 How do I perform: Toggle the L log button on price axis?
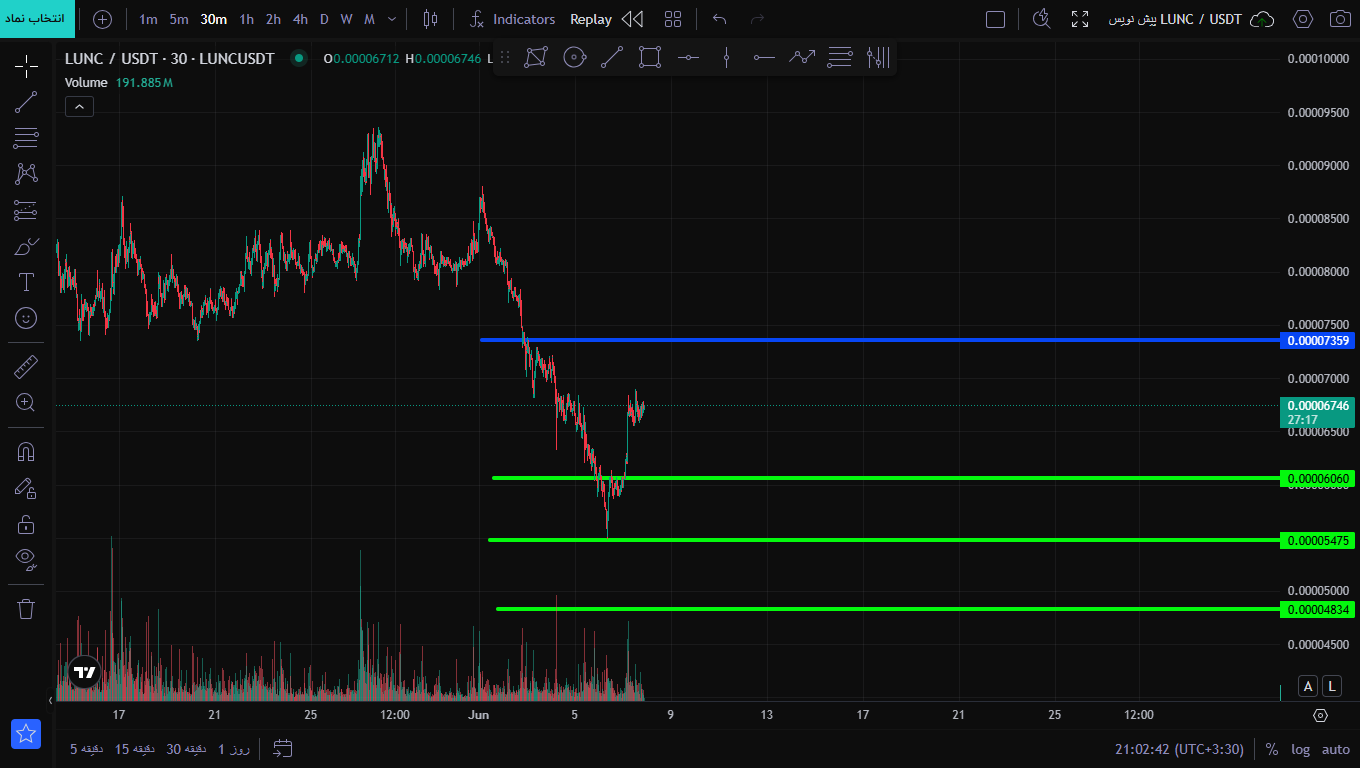point(1332,686)
